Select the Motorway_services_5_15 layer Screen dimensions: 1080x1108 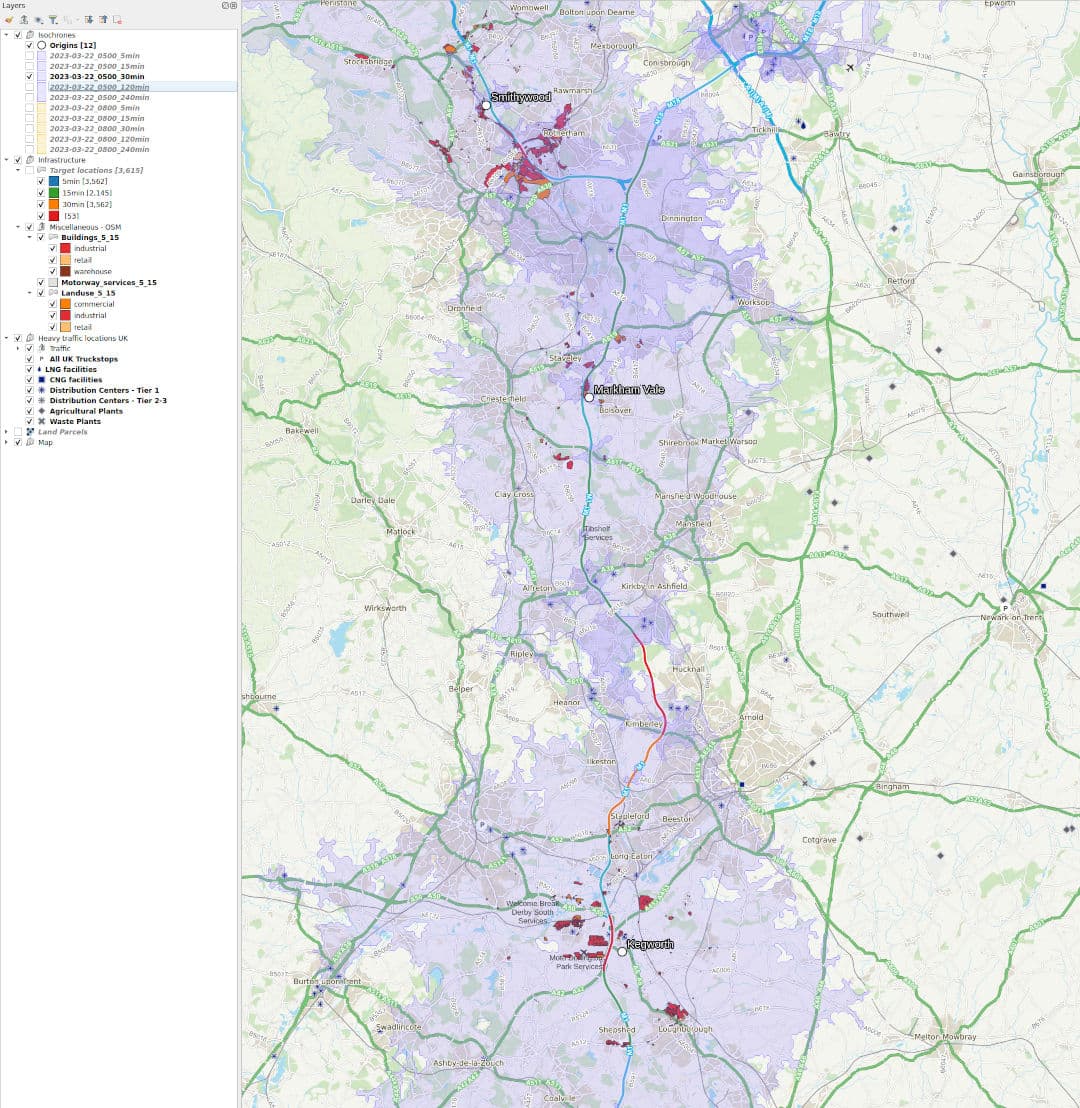point(109,283)
